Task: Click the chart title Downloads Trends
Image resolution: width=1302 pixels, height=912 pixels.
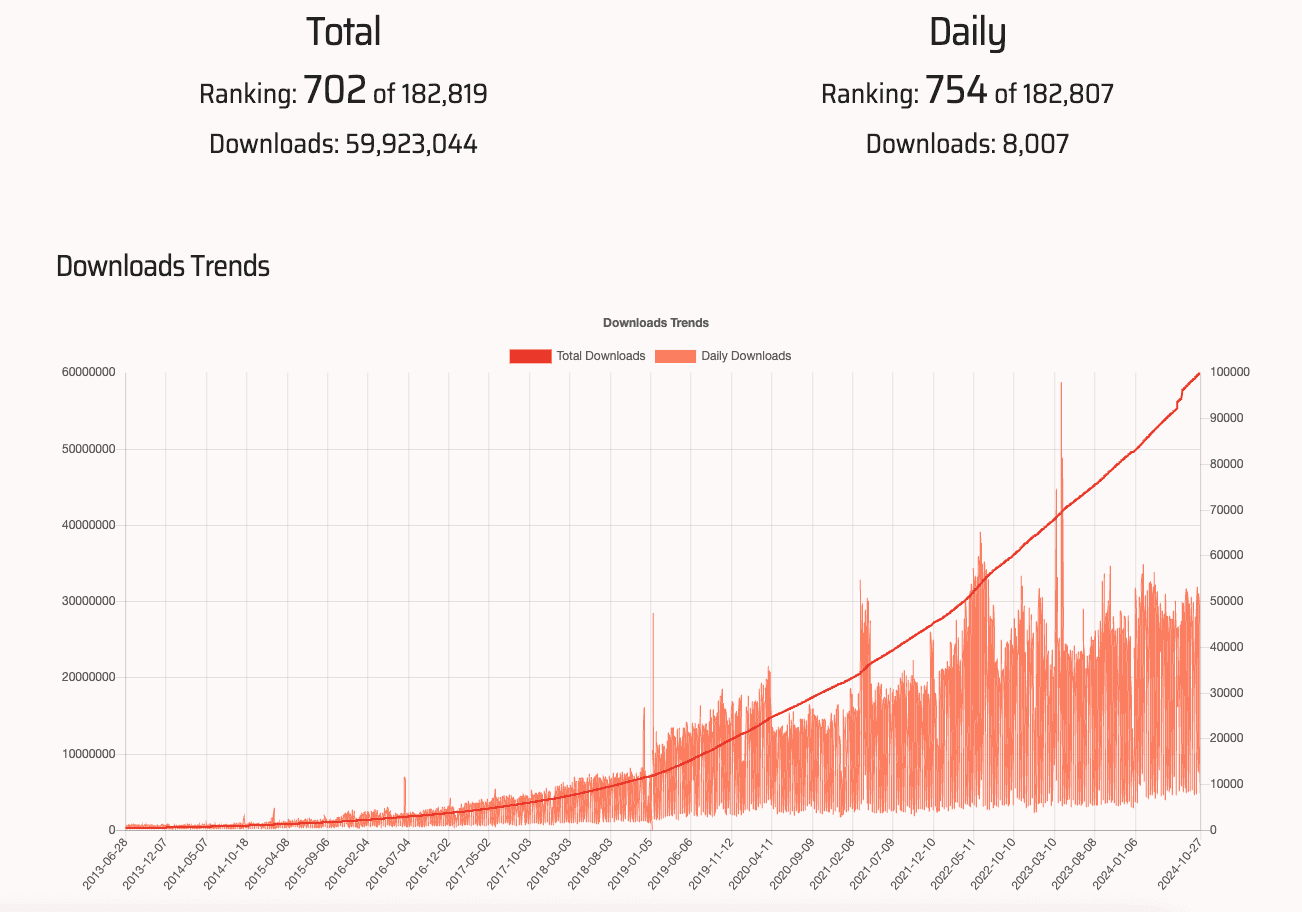Action: (x=656, y=322)
